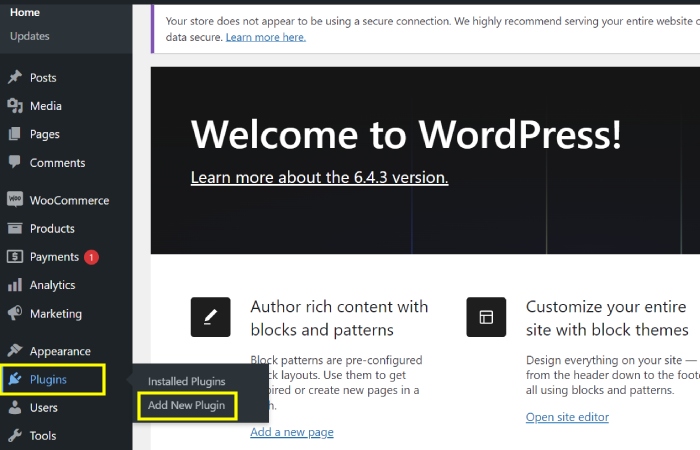Open the Payments menu
Image resolution: width=700 pixels, height=450 pixels.
point(54,257)
